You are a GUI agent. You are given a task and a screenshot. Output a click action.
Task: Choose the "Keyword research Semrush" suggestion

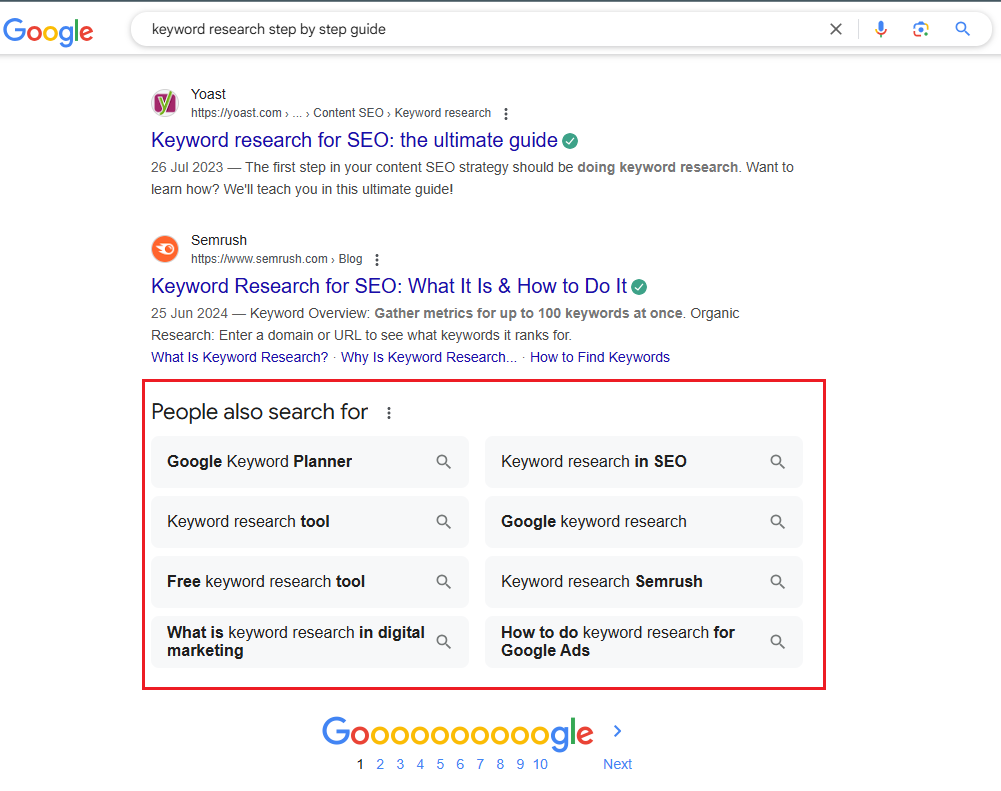(x=644, y=582)
